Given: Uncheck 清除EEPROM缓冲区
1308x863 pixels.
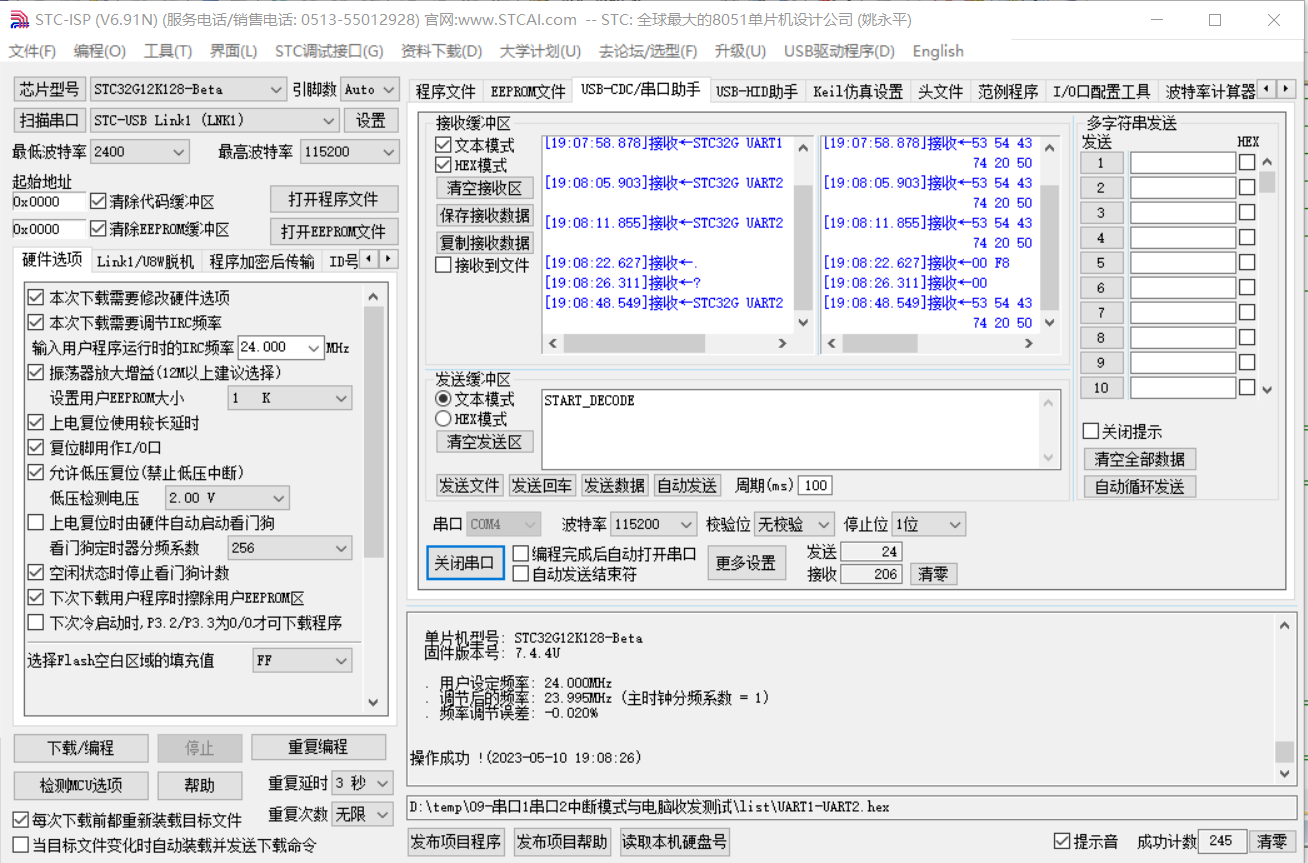Looking at the screenshot, I should 98,229.
